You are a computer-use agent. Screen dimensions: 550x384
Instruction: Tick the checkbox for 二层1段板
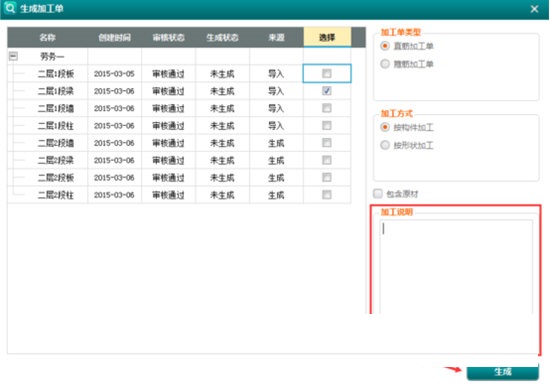point(327,73)
